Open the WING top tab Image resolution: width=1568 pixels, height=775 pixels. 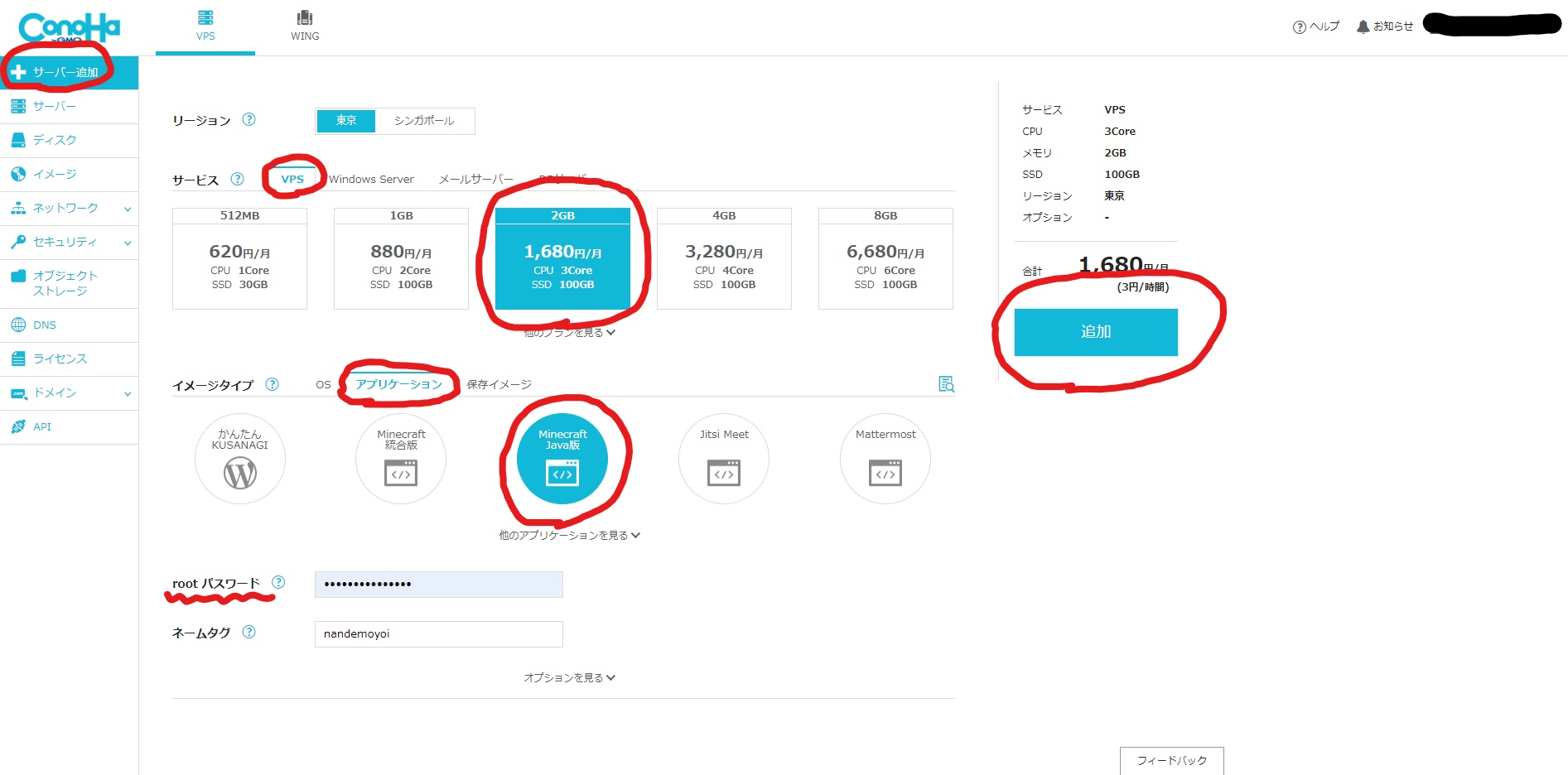[x=305, y=26]
